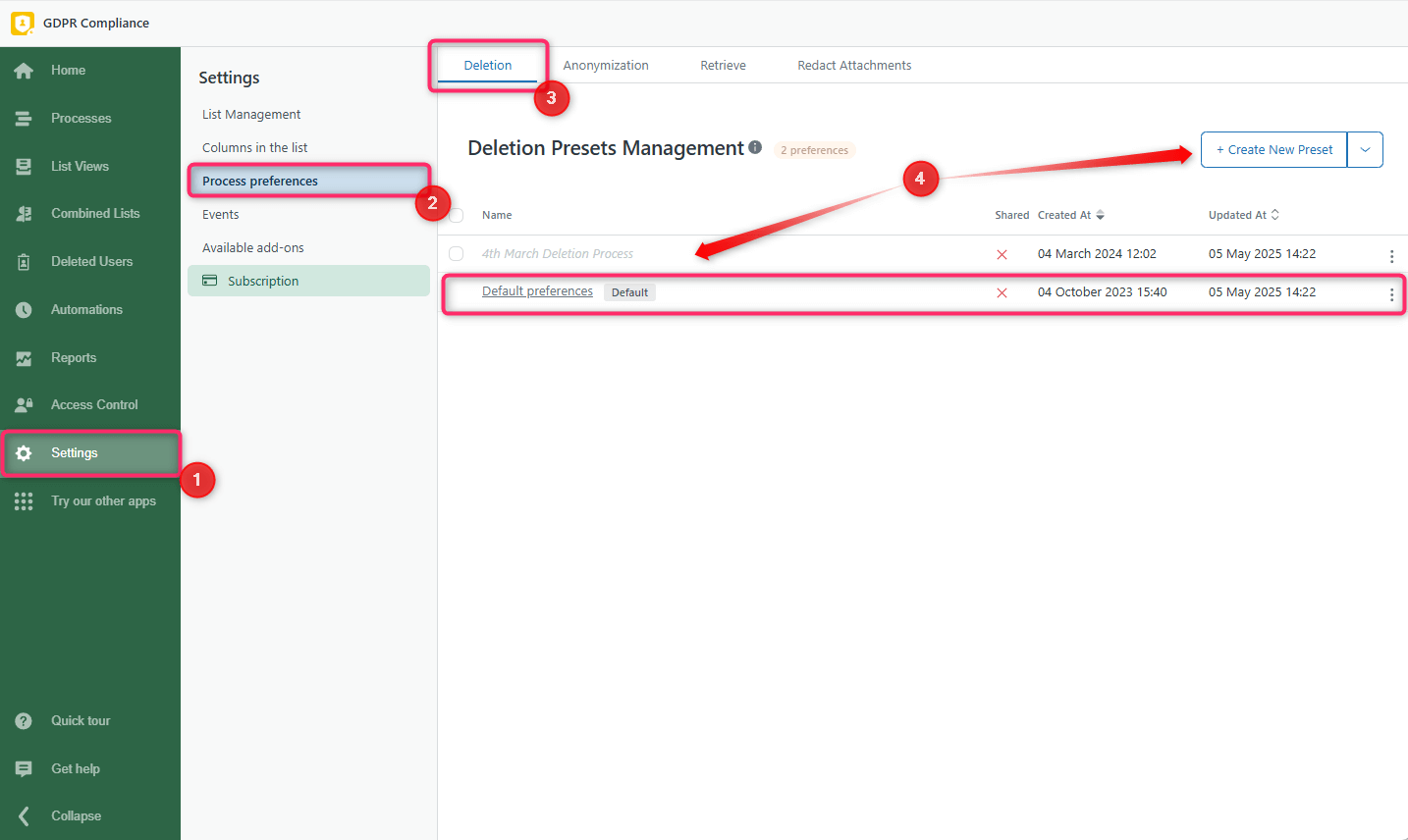Click the Name column header
Screen dimensions: 1408x840
[x=497, y=215]
